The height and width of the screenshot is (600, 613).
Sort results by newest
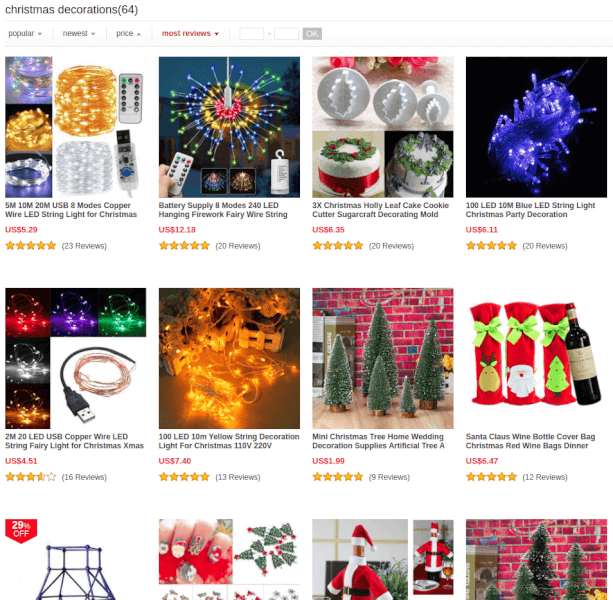79,34
